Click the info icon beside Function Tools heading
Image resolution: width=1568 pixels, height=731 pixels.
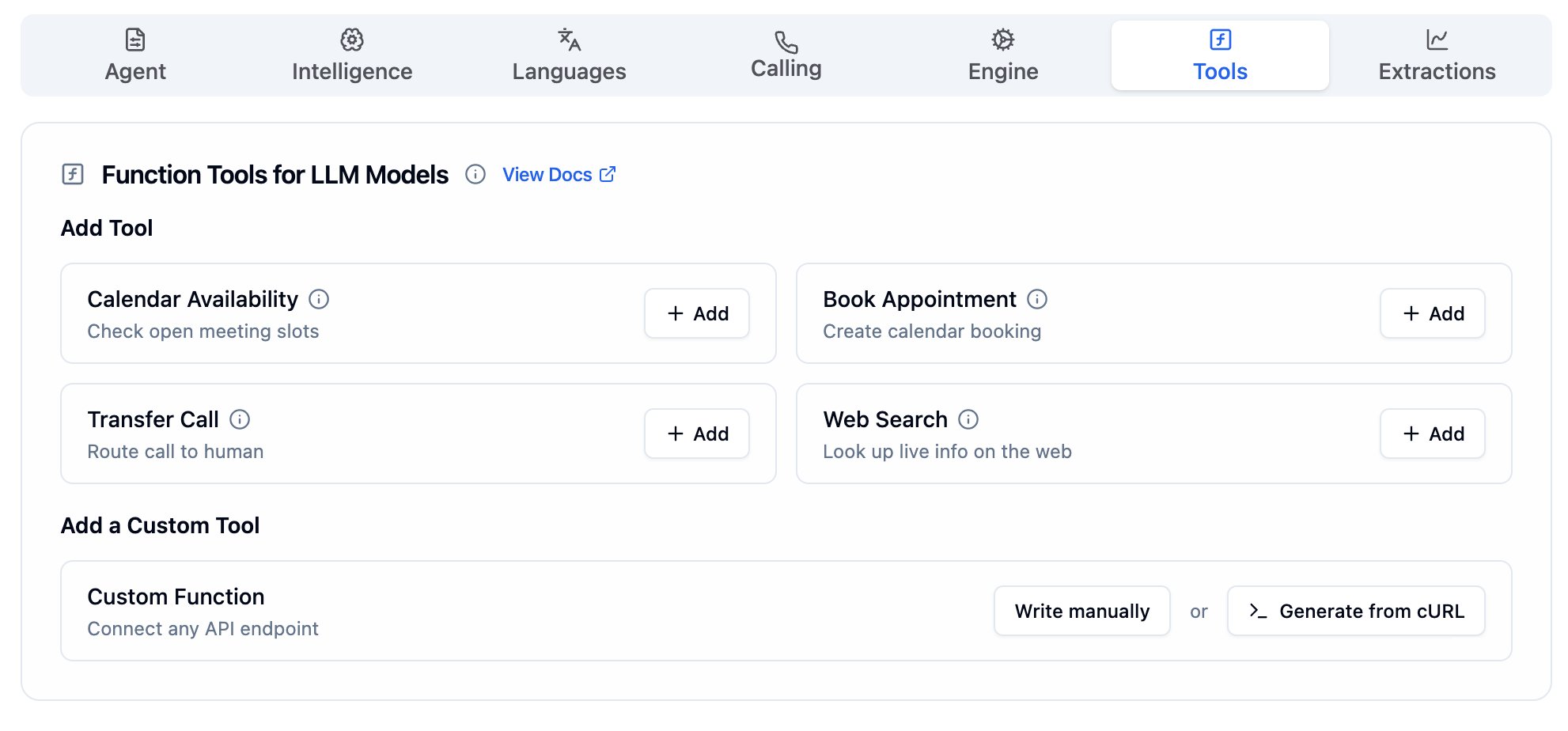pos(475,174)
